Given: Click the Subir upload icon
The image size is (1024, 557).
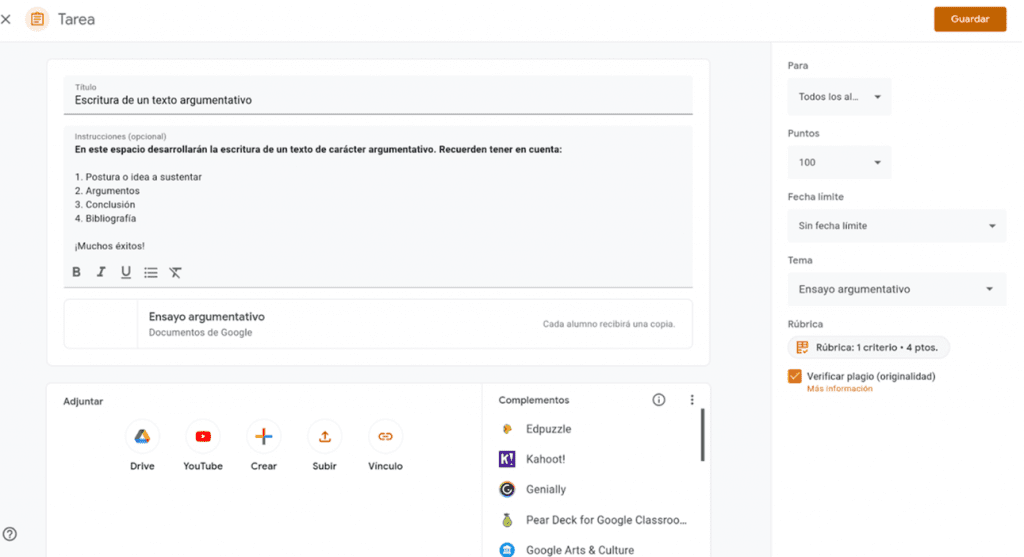Looking at the screenshot, I should click(324, 436).
